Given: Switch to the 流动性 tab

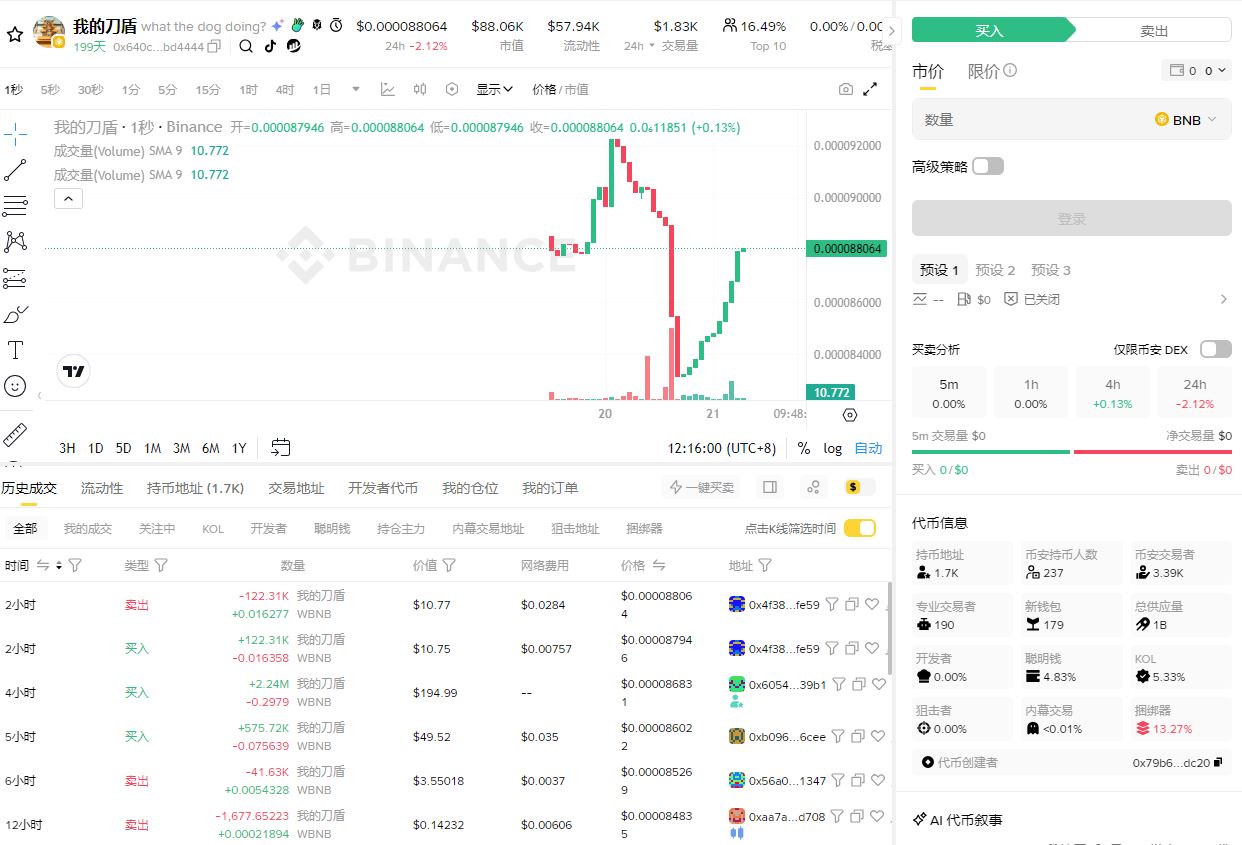Looking at the screenshot, I should click(102, 488).
